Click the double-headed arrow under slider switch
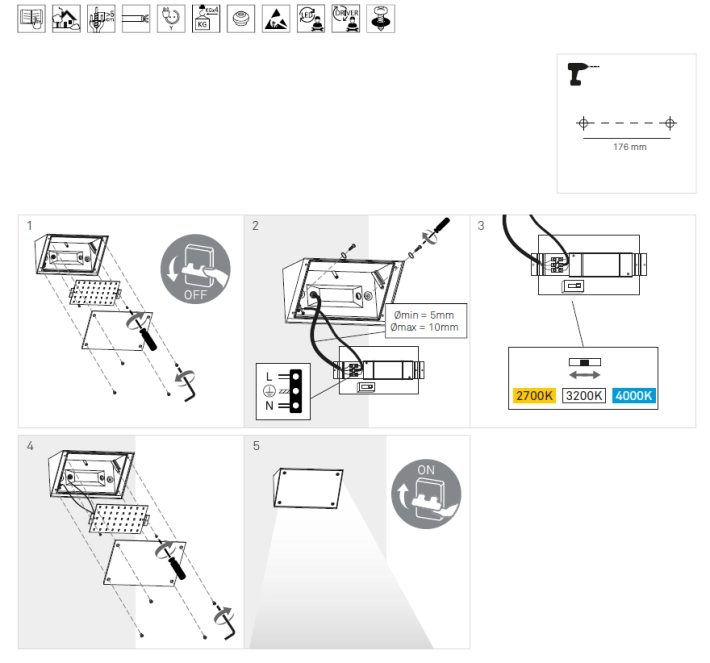Image resolution: width=710 pixels, height=663 pixels. pyautogui.click(x=585, y=375)
